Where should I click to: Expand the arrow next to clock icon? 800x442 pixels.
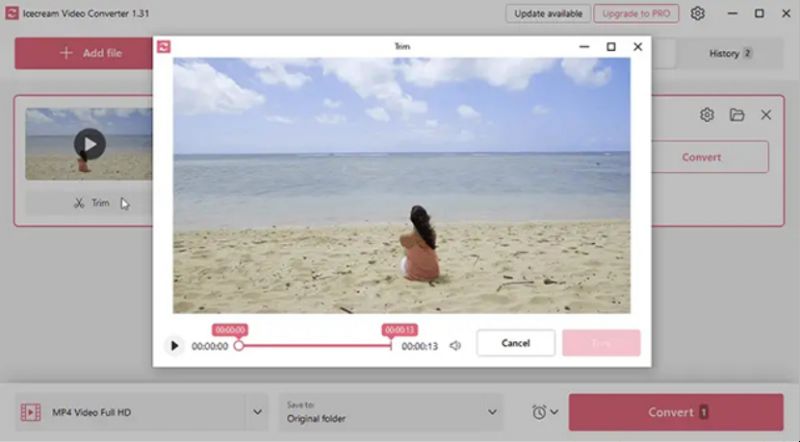point(554,412)
